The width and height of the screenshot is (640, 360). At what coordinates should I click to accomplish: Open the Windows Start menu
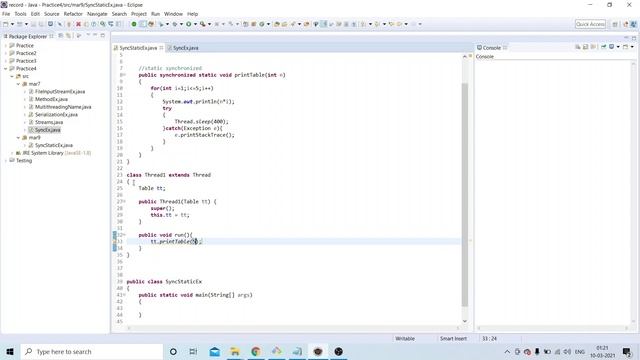(x=10, y=351)
